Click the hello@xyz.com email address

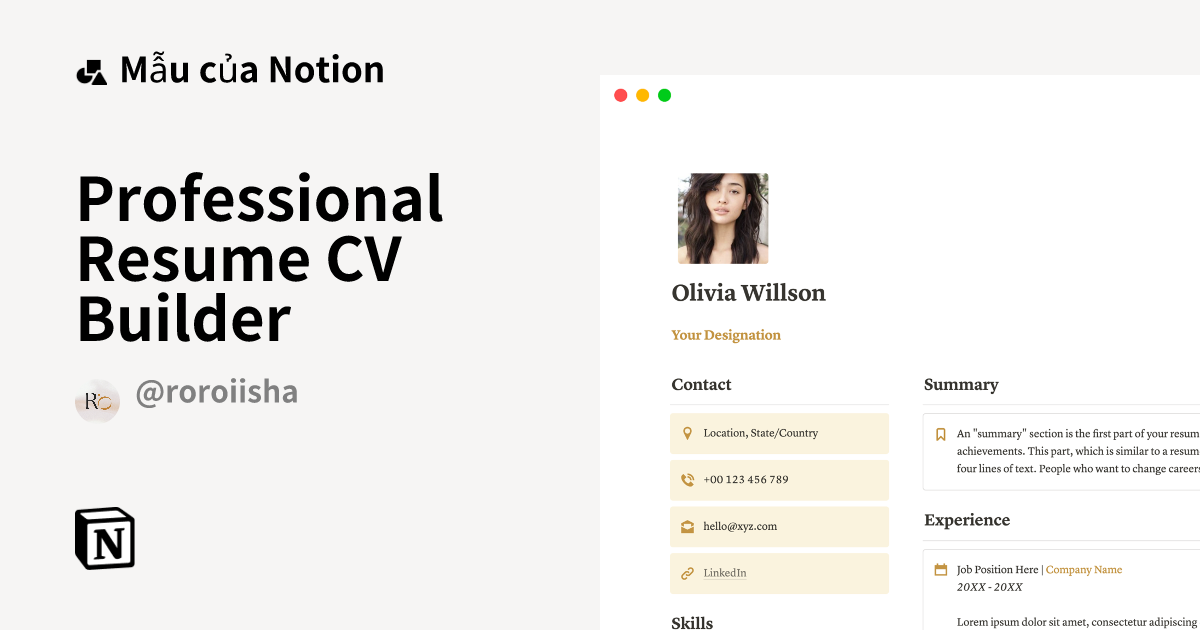pyautogui.click(x=739, y=525)
